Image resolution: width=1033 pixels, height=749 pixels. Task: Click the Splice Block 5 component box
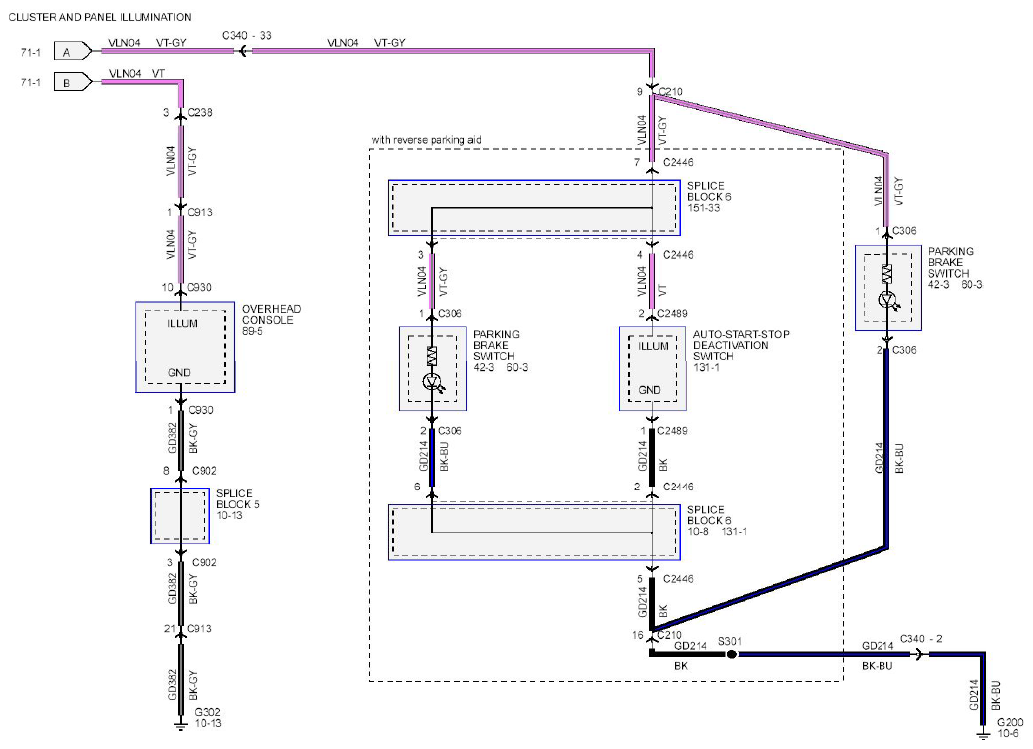click(180, 516)
